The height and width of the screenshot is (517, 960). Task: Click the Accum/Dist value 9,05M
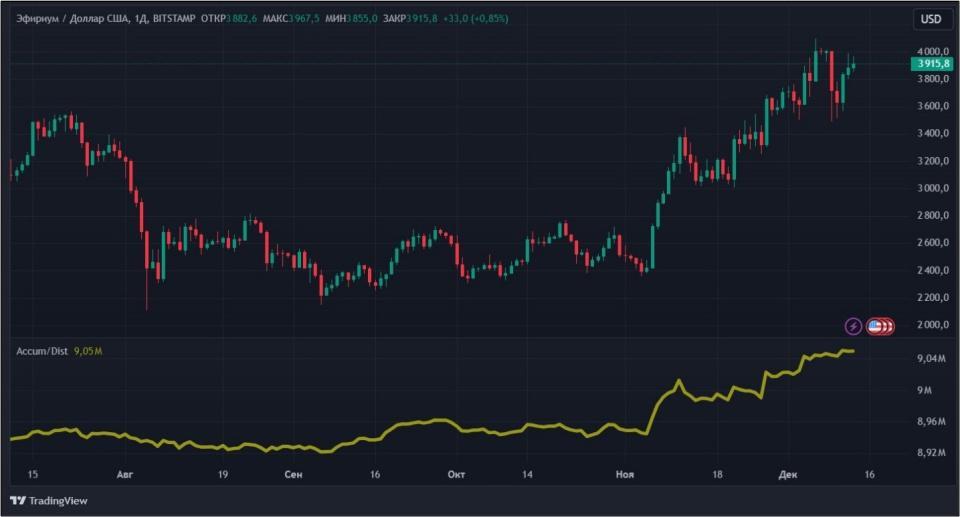pyautogui.click(x=88, y=351)
